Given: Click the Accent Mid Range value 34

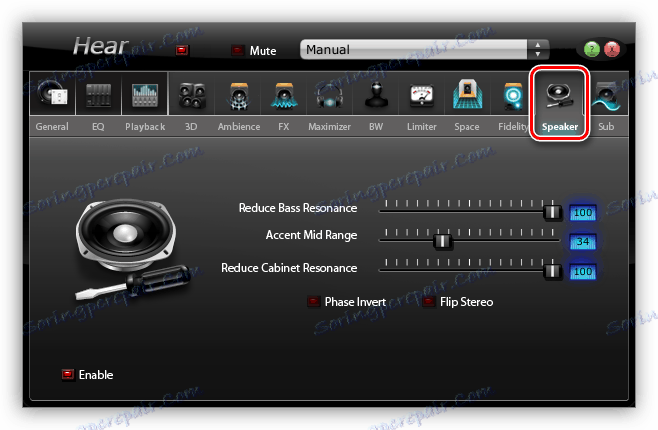Looking at the screenshot, I should (x=583, y=242).
